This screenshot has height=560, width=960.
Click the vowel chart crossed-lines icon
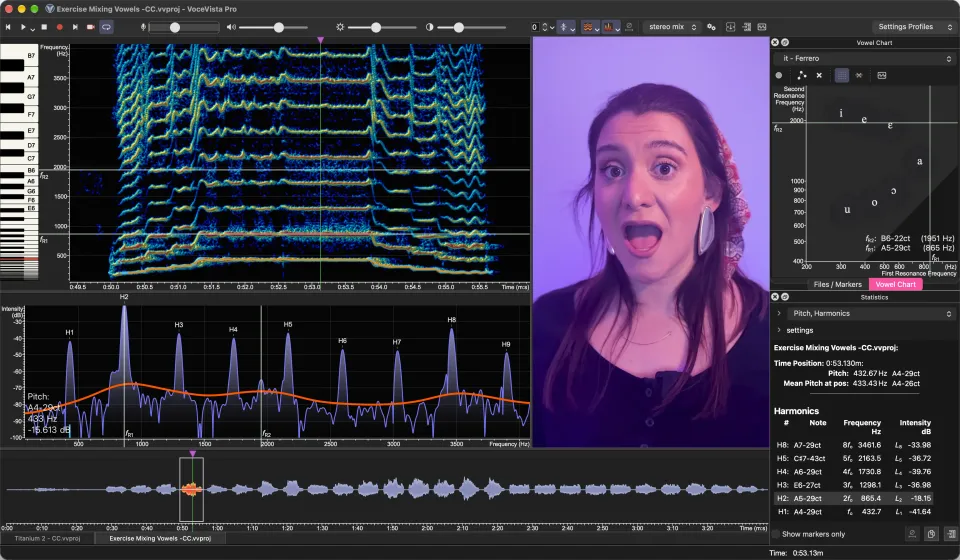point(859,75)
